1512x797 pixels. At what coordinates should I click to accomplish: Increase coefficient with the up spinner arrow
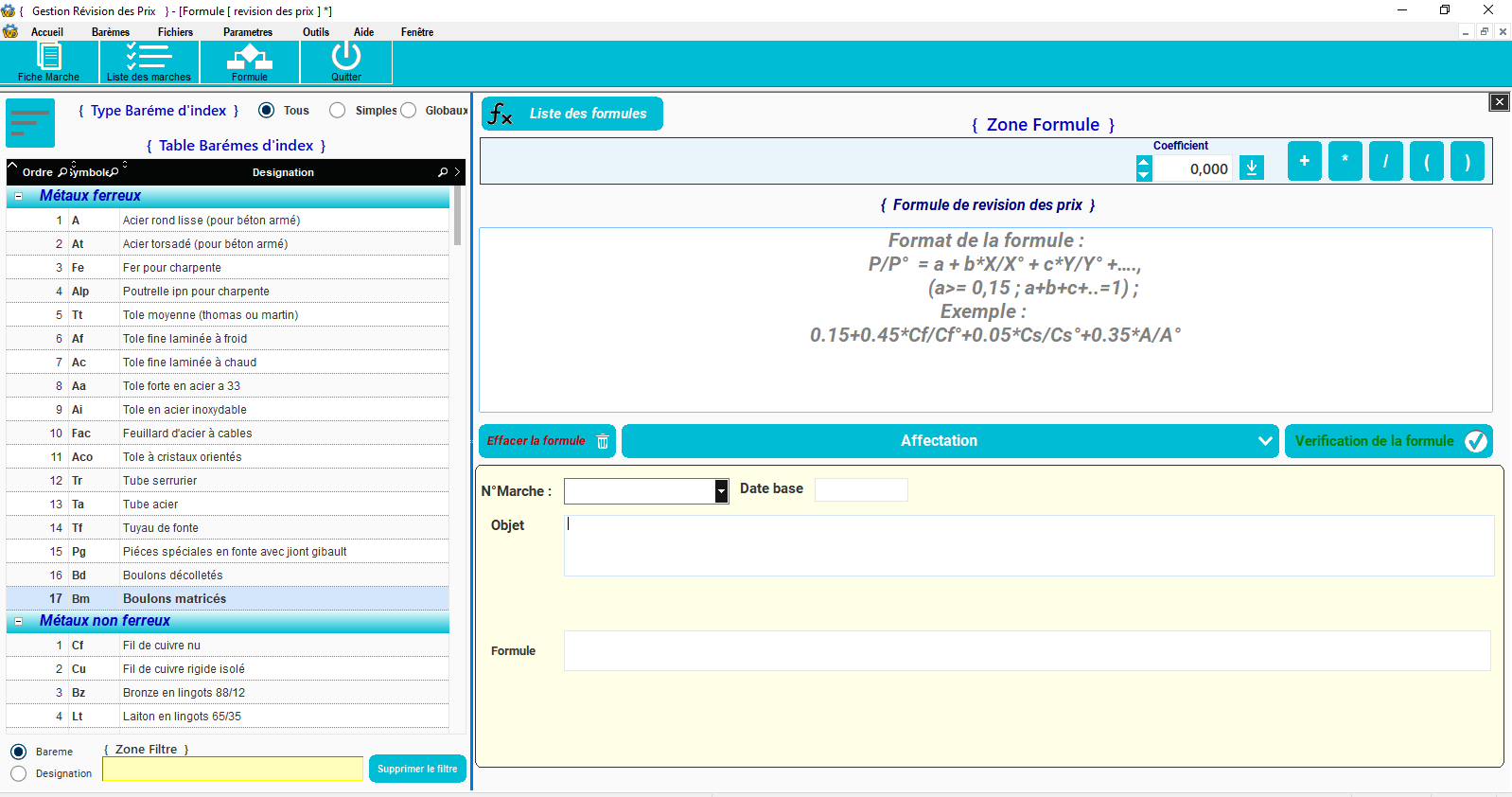pyautogui.click(x=1144, y=162)
